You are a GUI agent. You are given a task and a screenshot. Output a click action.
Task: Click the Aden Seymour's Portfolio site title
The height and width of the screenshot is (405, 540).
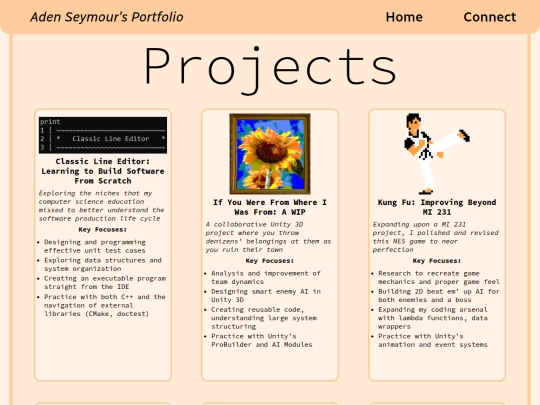tap(107, 17)
